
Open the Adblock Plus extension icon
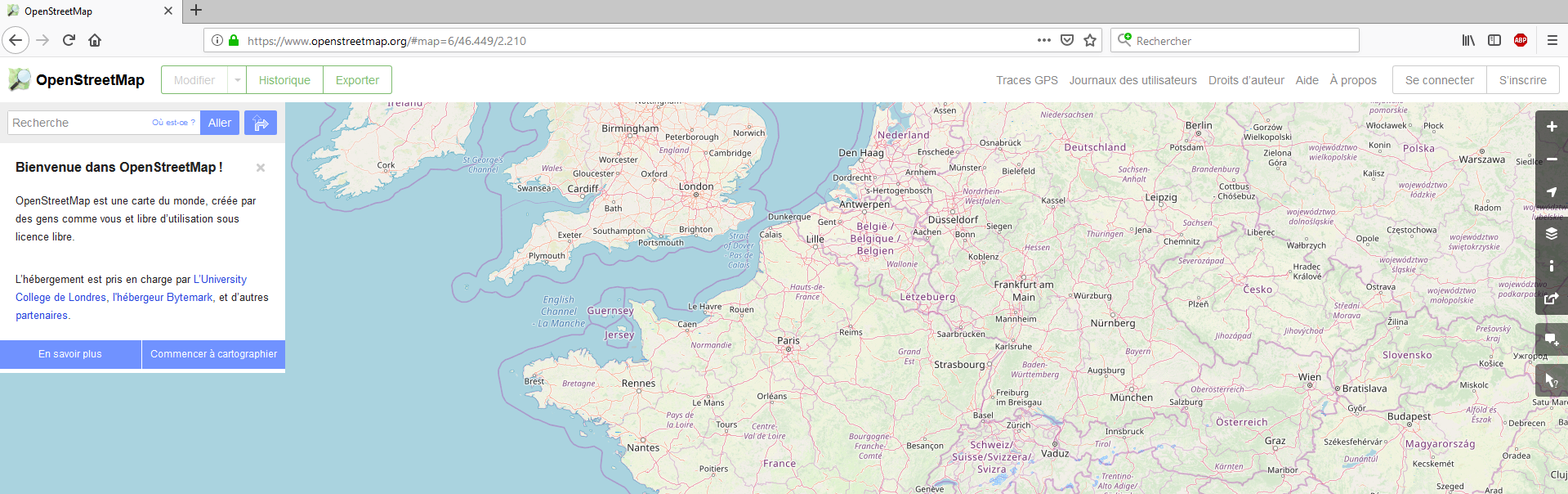[x=1521, y=40]
